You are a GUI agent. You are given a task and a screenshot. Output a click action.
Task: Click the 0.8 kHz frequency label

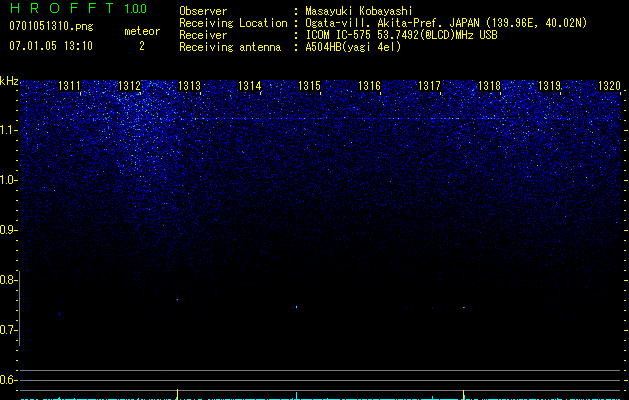7,280
